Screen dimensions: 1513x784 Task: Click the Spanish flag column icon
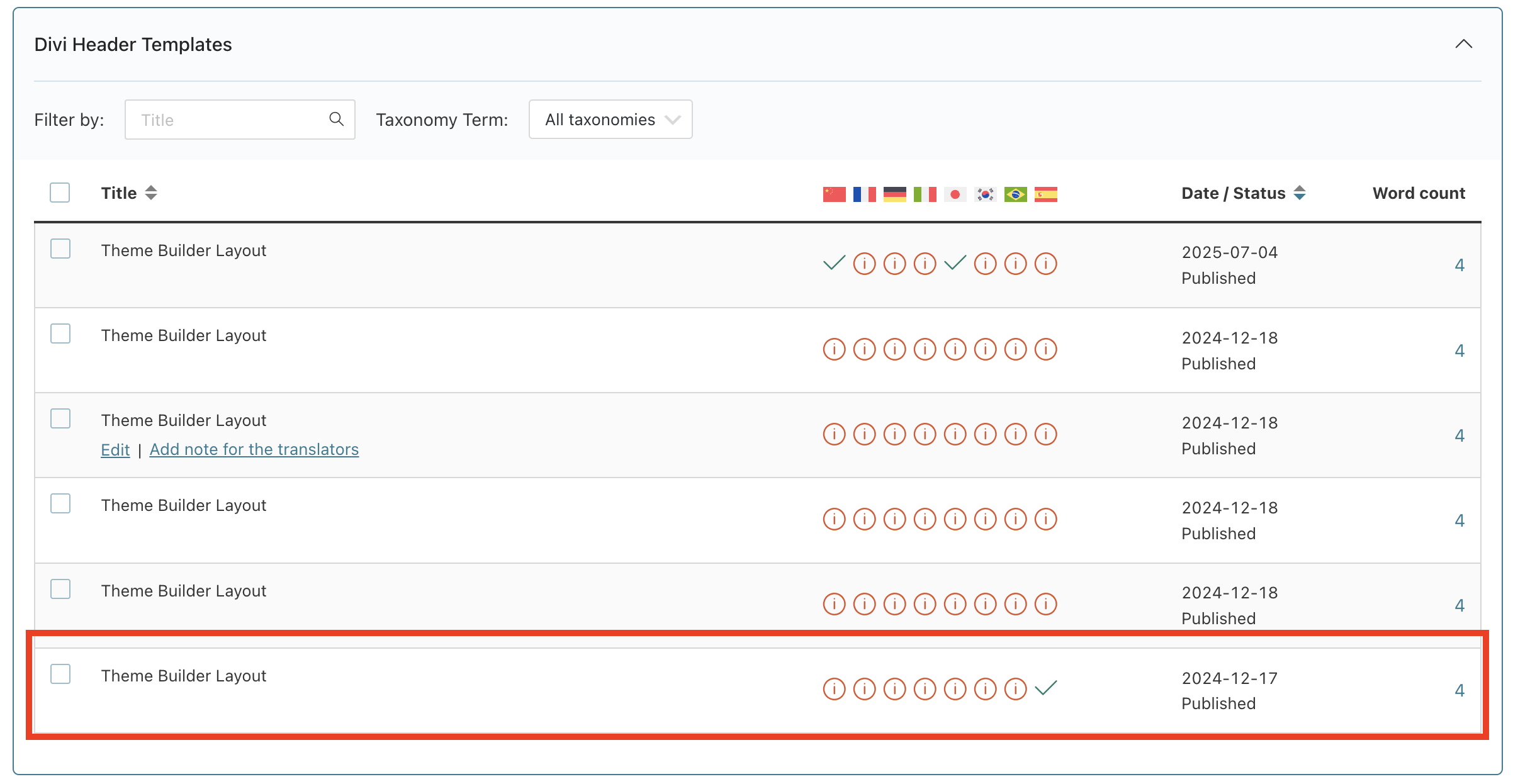pyautogui.click(x=1045, y=194)
